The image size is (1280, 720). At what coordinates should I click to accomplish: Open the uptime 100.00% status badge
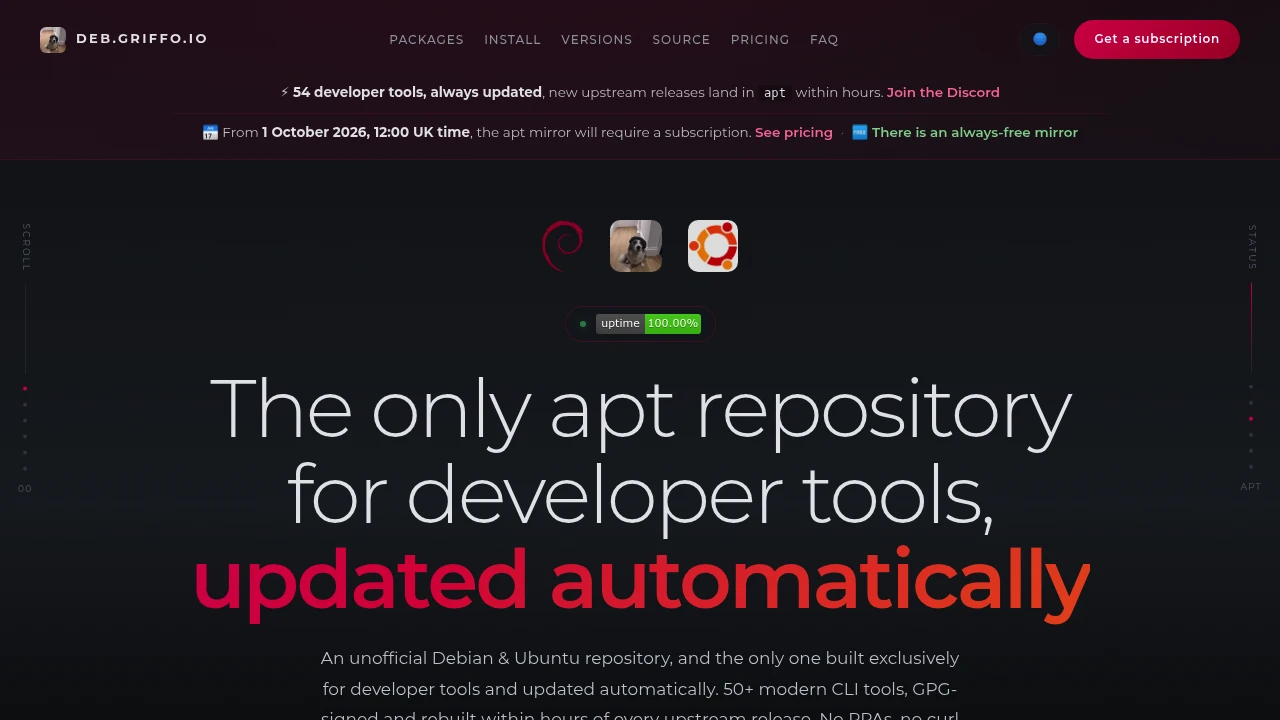pyautogui.click(x=648, y=323)
